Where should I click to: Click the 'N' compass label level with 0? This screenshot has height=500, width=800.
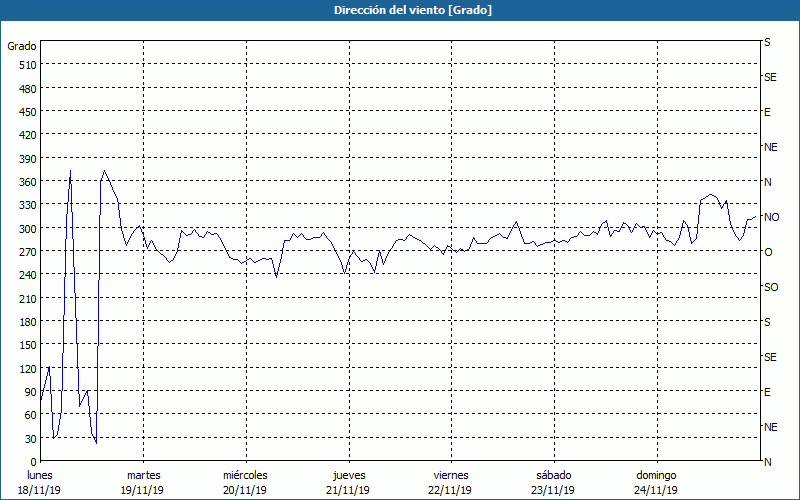tap(767, 462)
